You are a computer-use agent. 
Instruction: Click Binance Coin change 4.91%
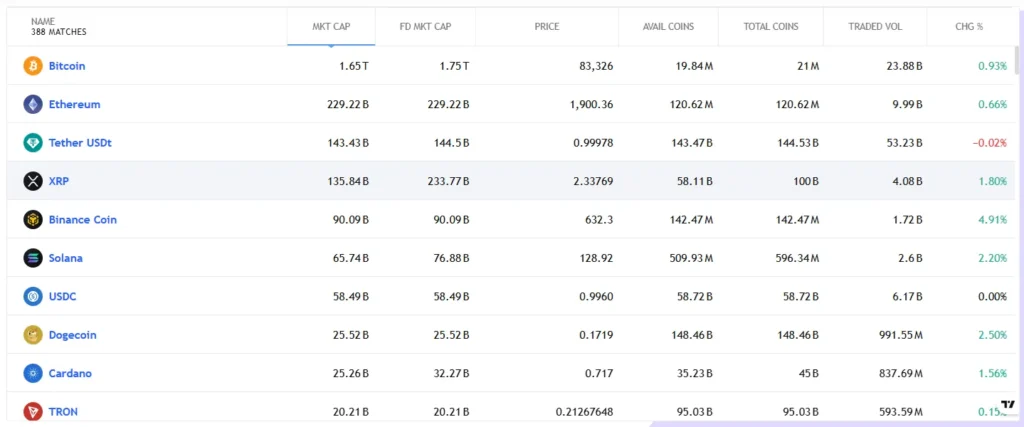[993, 219]
